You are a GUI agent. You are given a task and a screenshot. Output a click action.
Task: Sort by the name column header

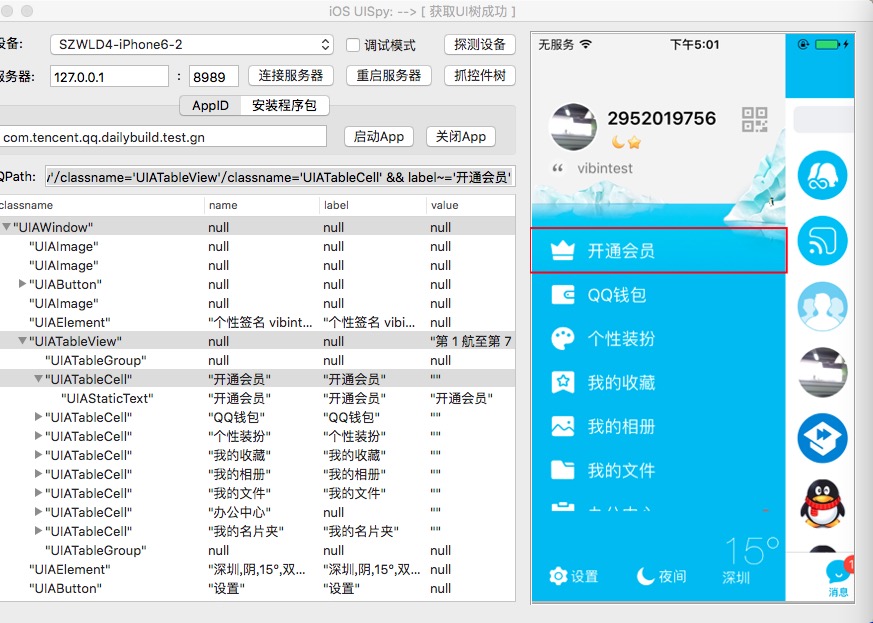(x=262, y=205)
